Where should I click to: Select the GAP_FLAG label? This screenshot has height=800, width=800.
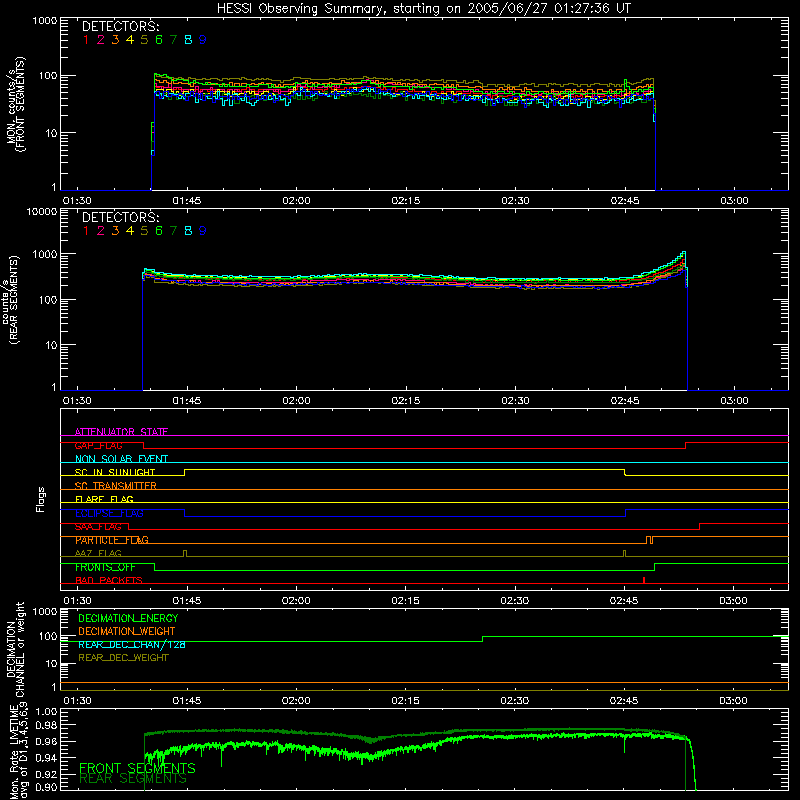(98, 445)
